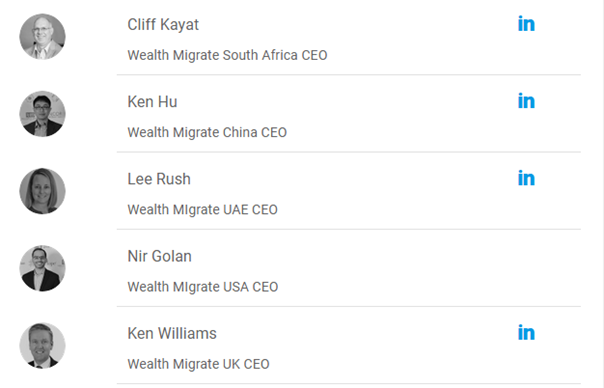Open Cliff Kayat's LinkedIn icon

point(526,24)
